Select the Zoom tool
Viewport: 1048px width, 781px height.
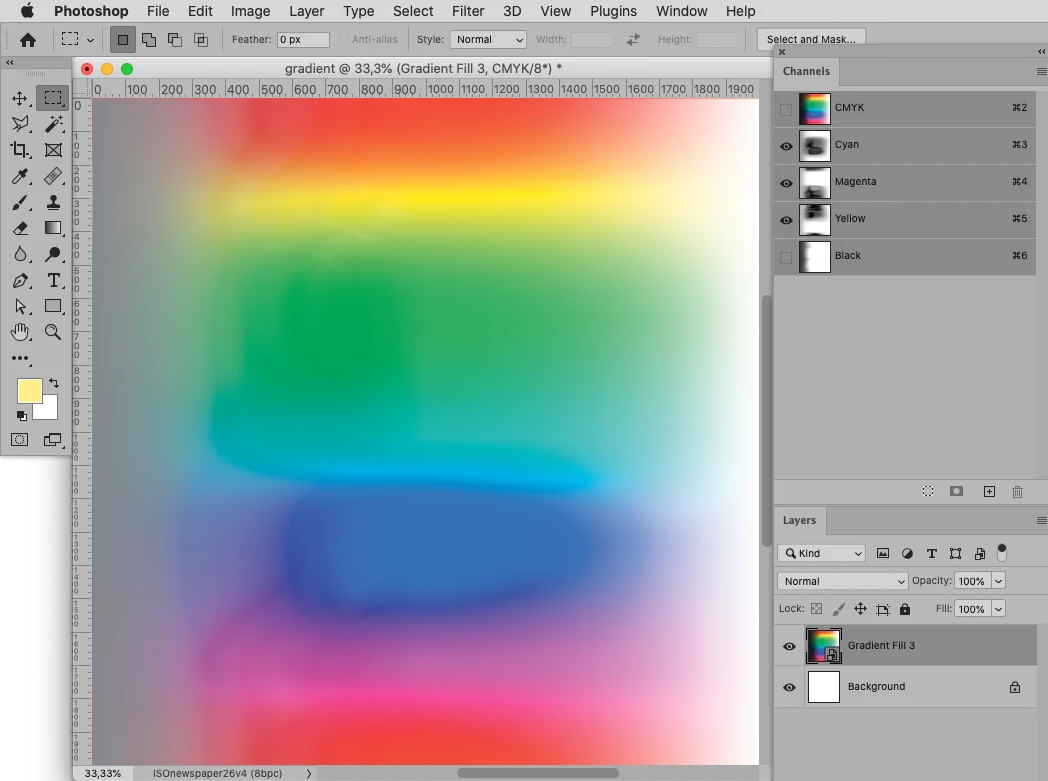point(53,332)
